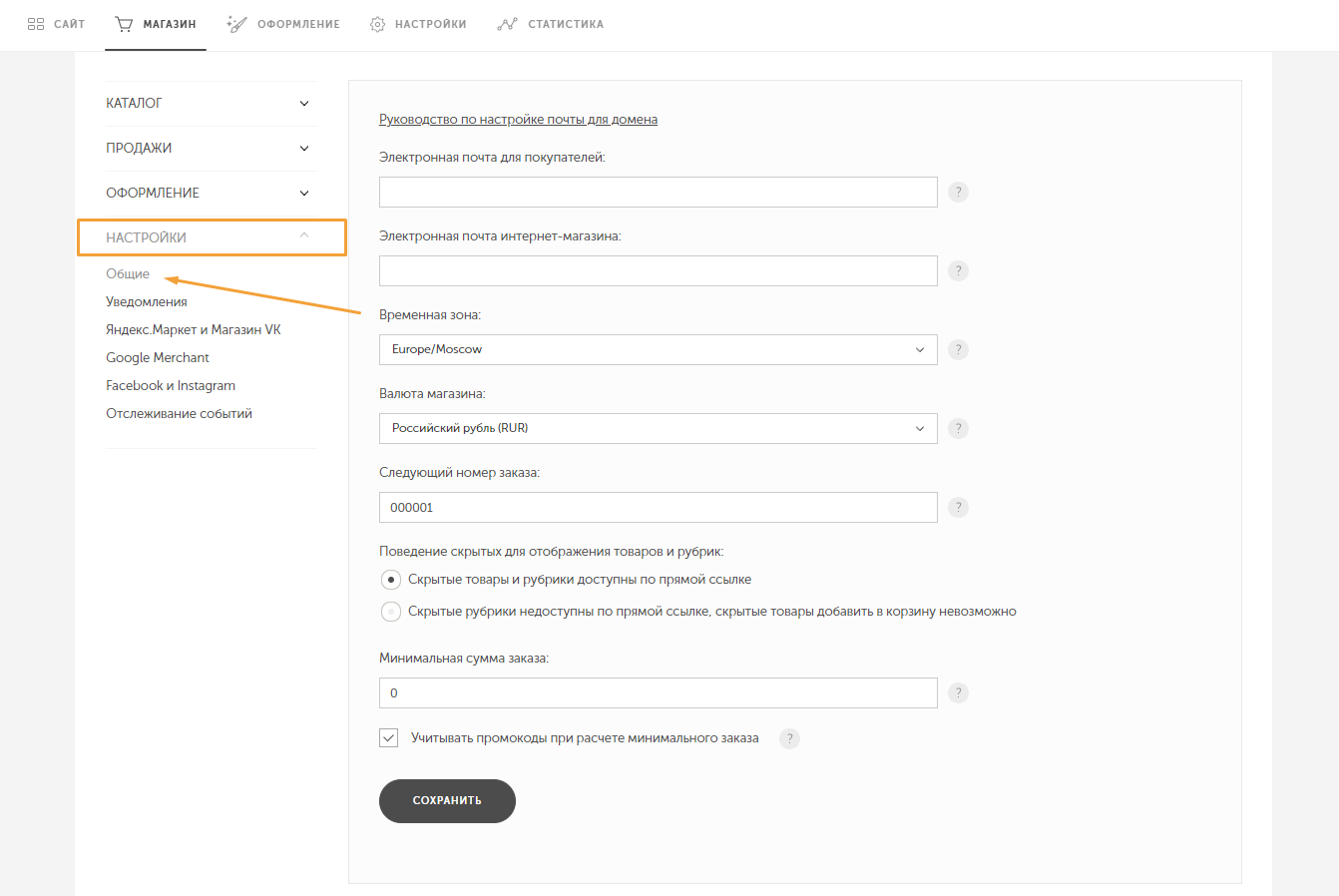Expand the Каталог sidebar section
The height and width of the screenshot is (896, 1339).
[x=211, y=104]
